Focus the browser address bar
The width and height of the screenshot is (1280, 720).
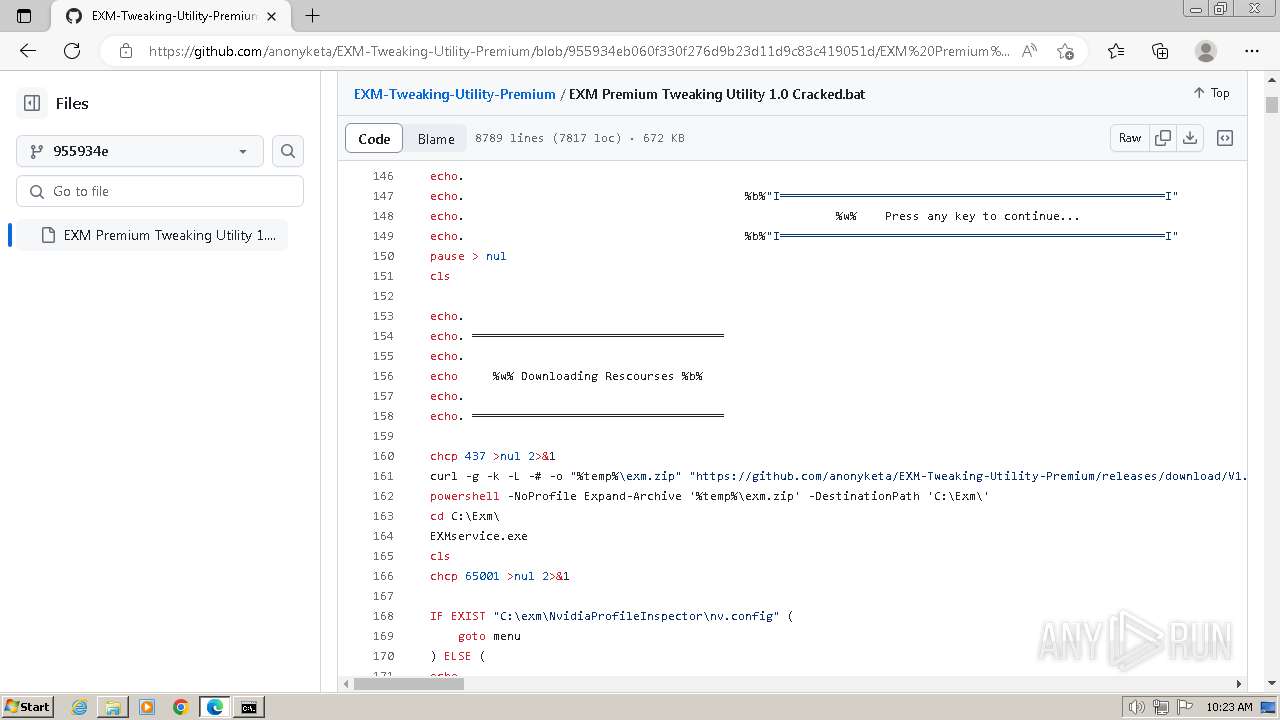578,51
